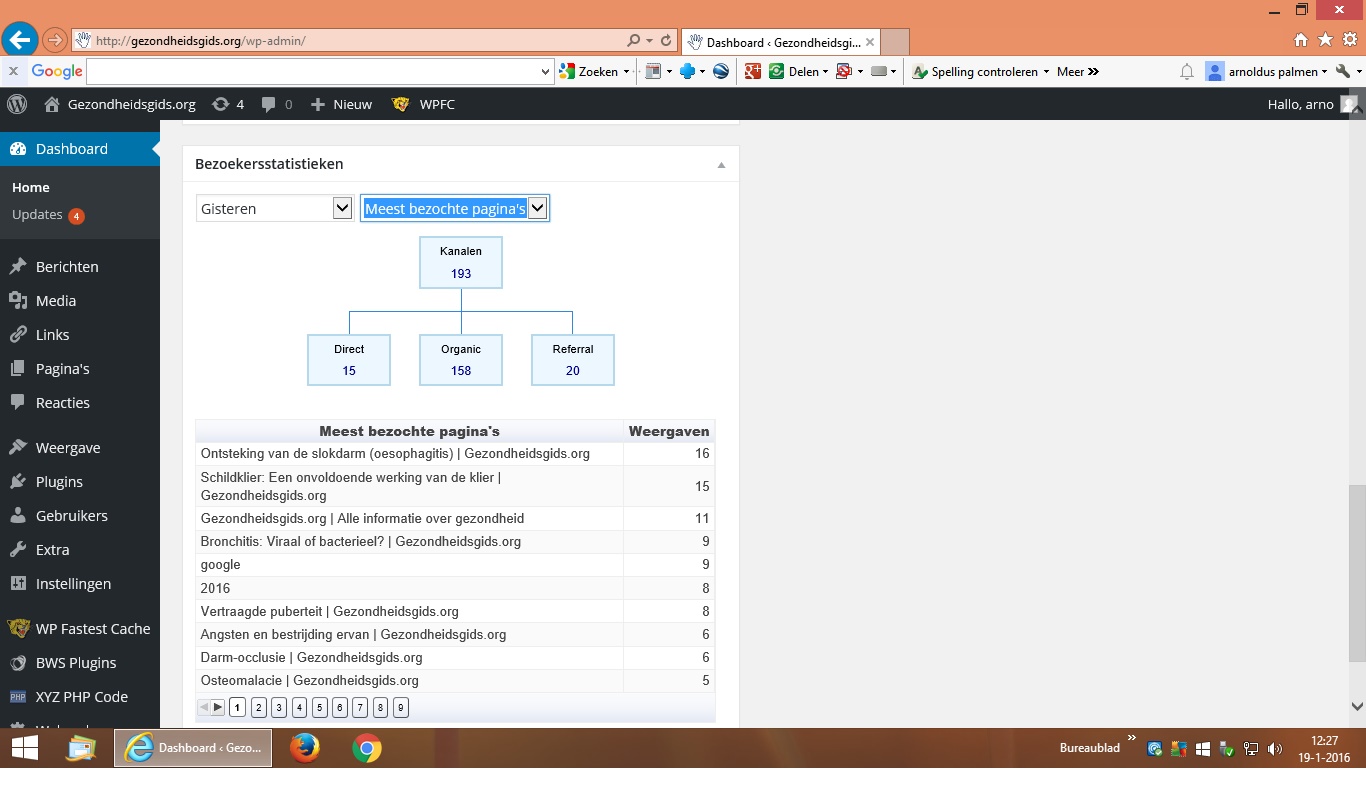The image size is (1366, 800).
Task: Open File Explorer from the taskbar
Action: coord(80,748)
